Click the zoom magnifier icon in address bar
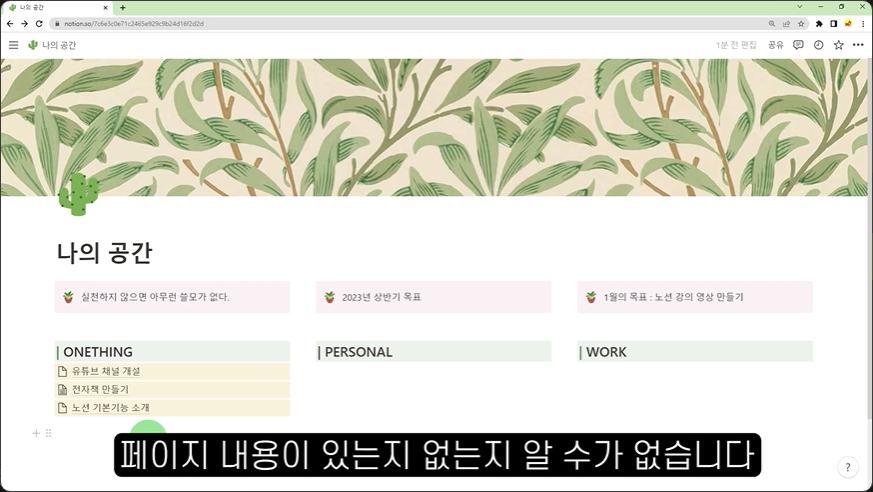 click(x=772, y=23)
